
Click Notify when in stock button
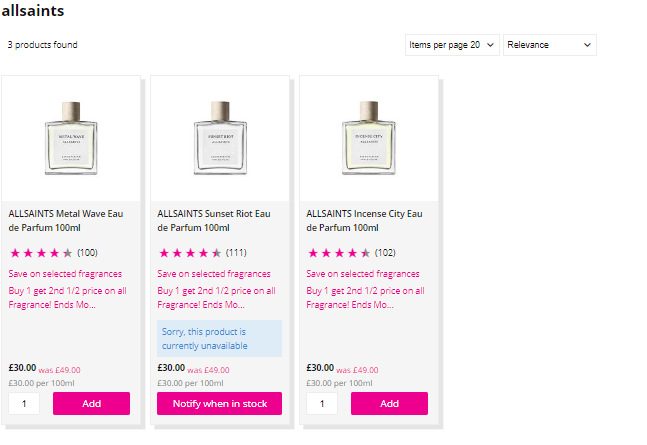point(219,403)
